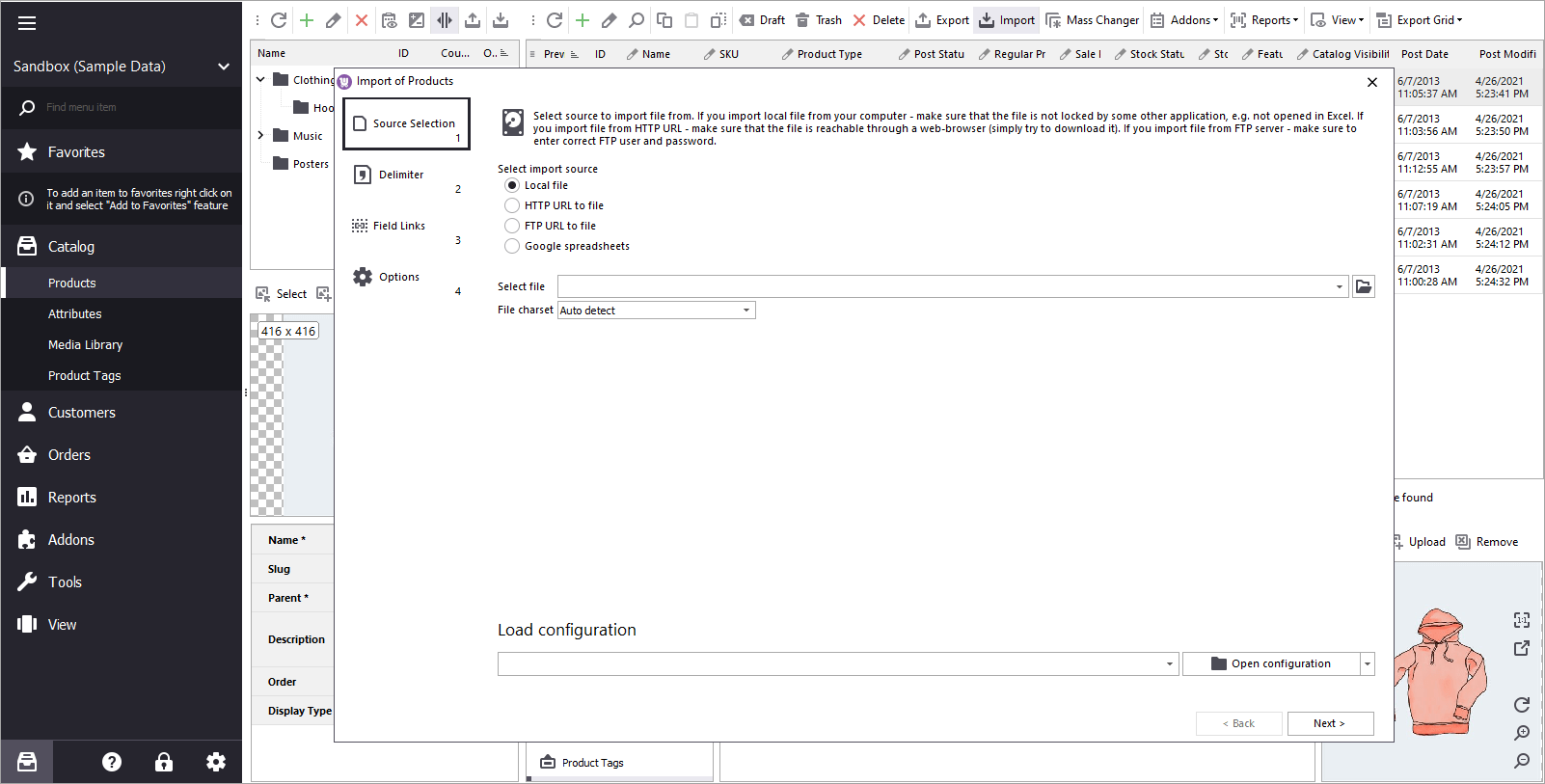Open the browse file folder icon
Screen dimensions: 1545x784
pyautogui.click(x=1363, y=286)
